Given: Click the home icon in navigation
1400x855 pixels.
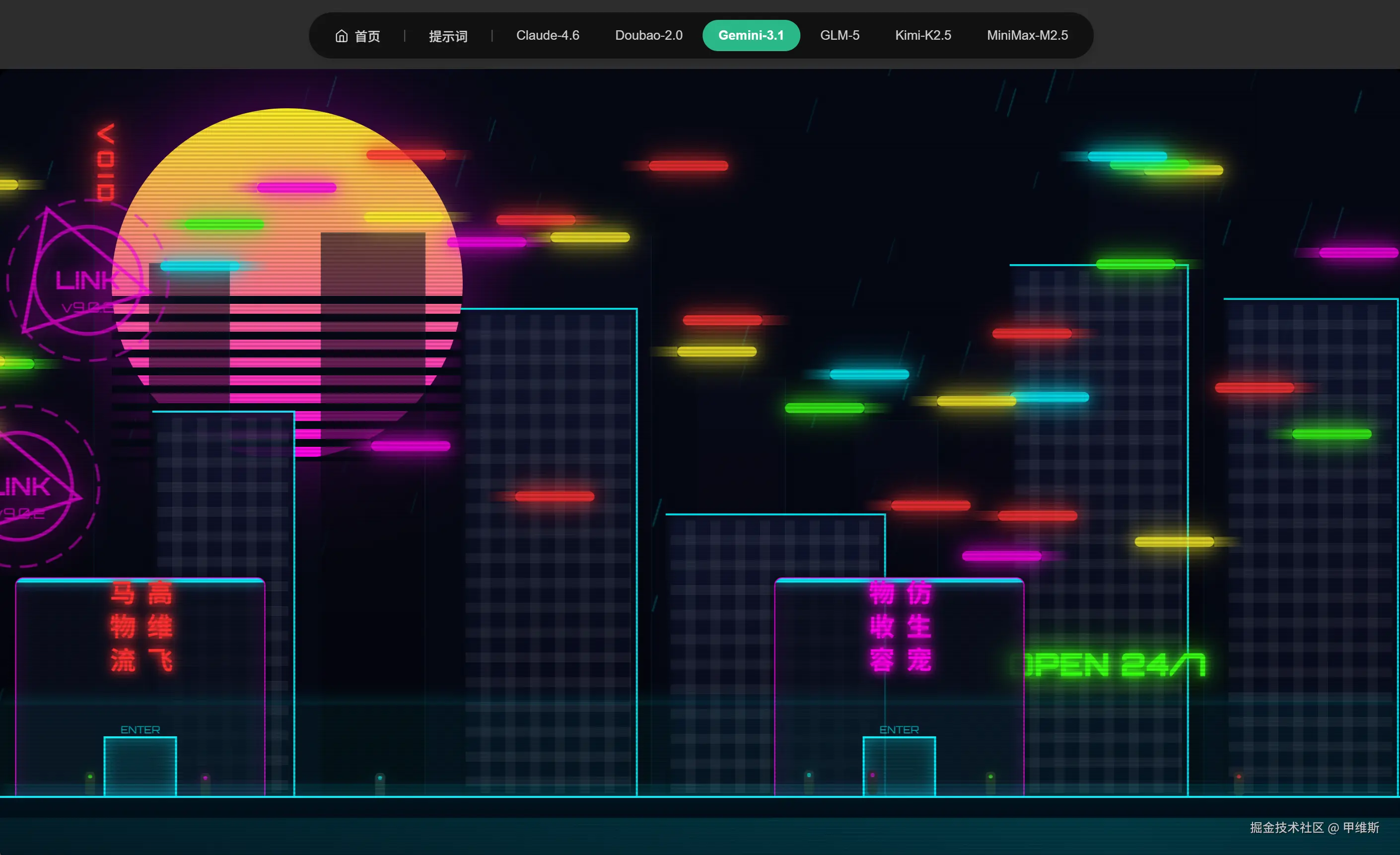Looking at the screenshot, I should click(341, 36).
